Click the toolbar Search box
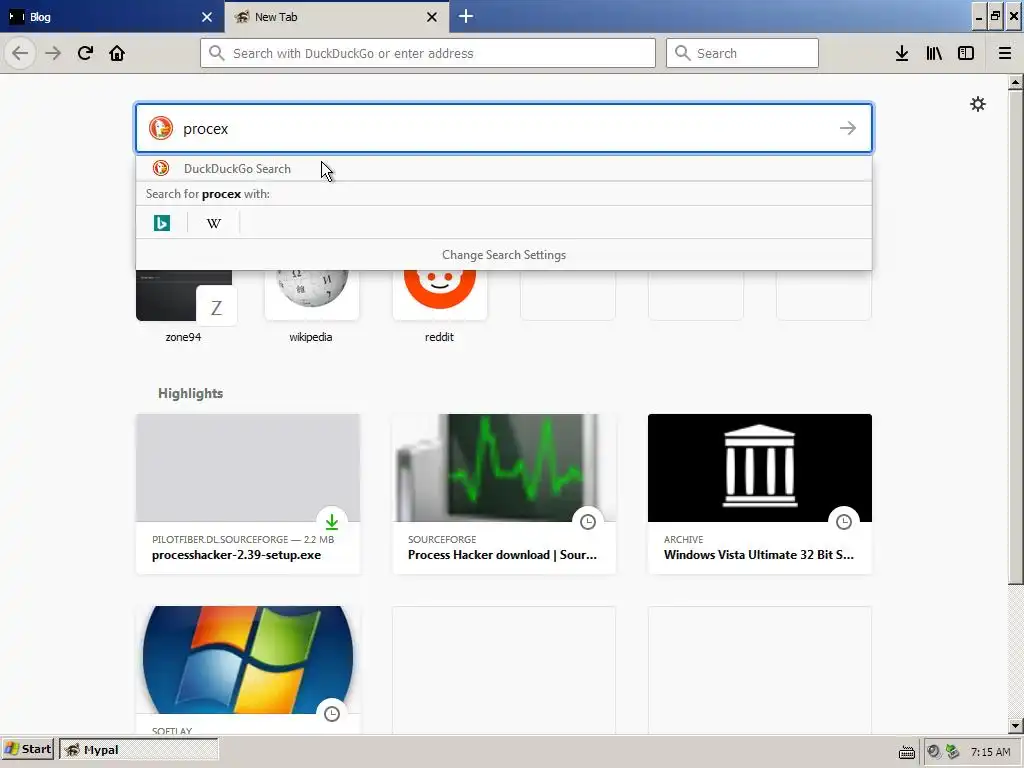This screenshot has width=1024, height=768. tap(742, 53)
